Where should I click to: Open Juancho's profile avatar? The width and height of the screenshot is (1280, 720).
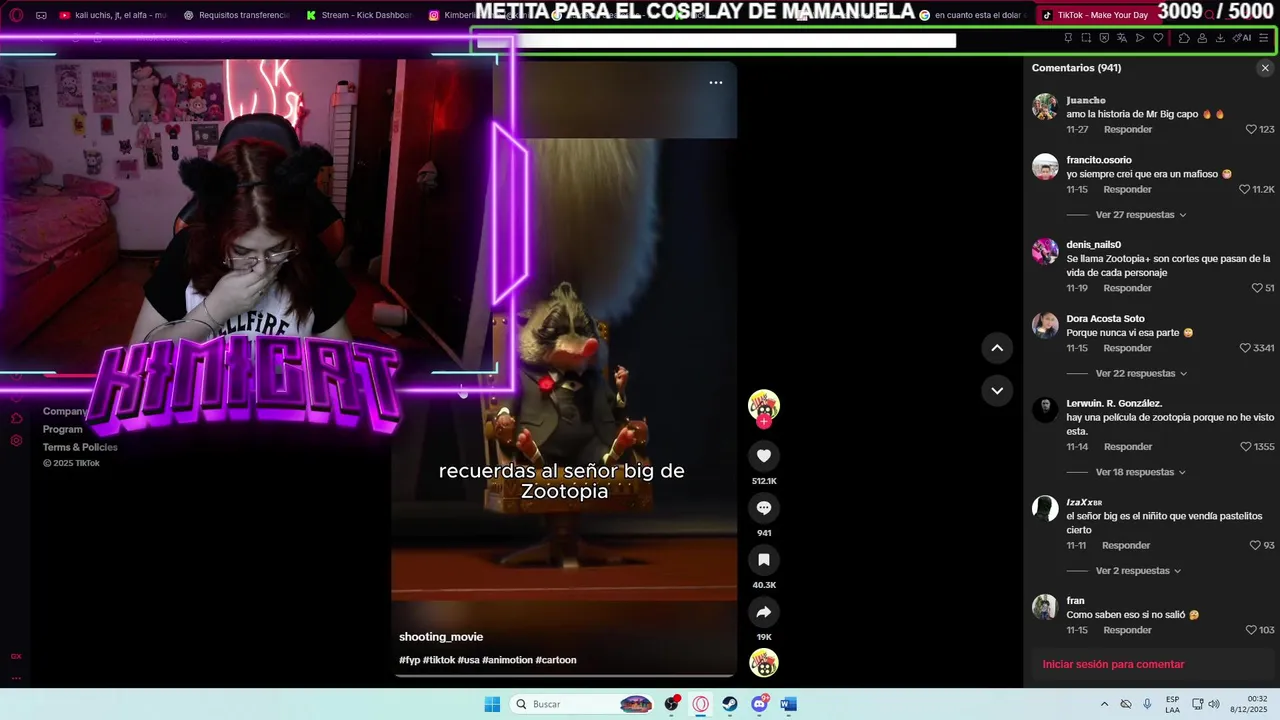click(x=1045, y=107)
